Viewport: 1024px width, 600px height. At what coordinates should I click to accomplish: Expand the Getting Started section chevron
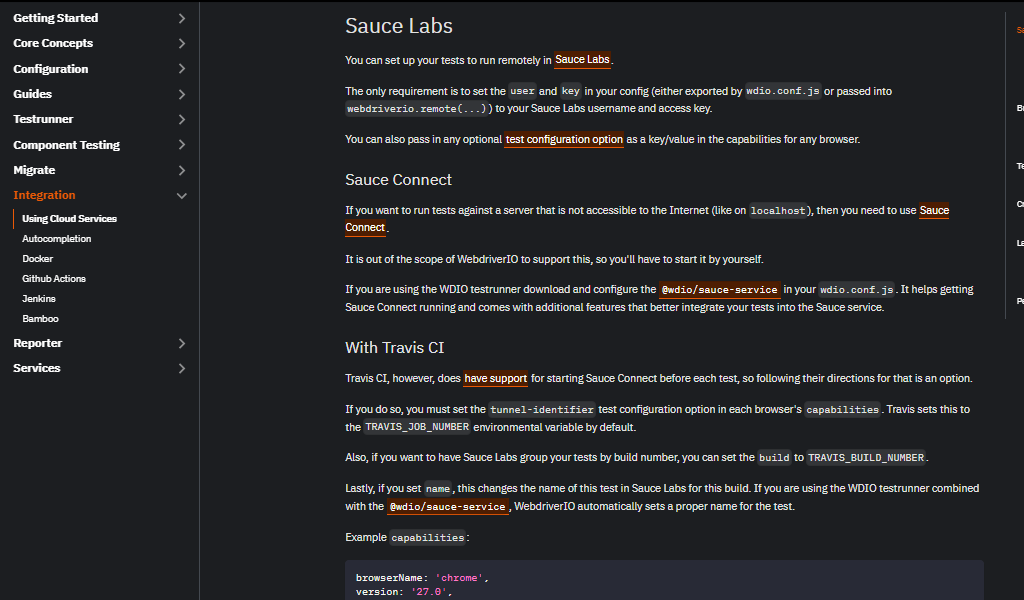pyautogui.click(x=182, y=18)
